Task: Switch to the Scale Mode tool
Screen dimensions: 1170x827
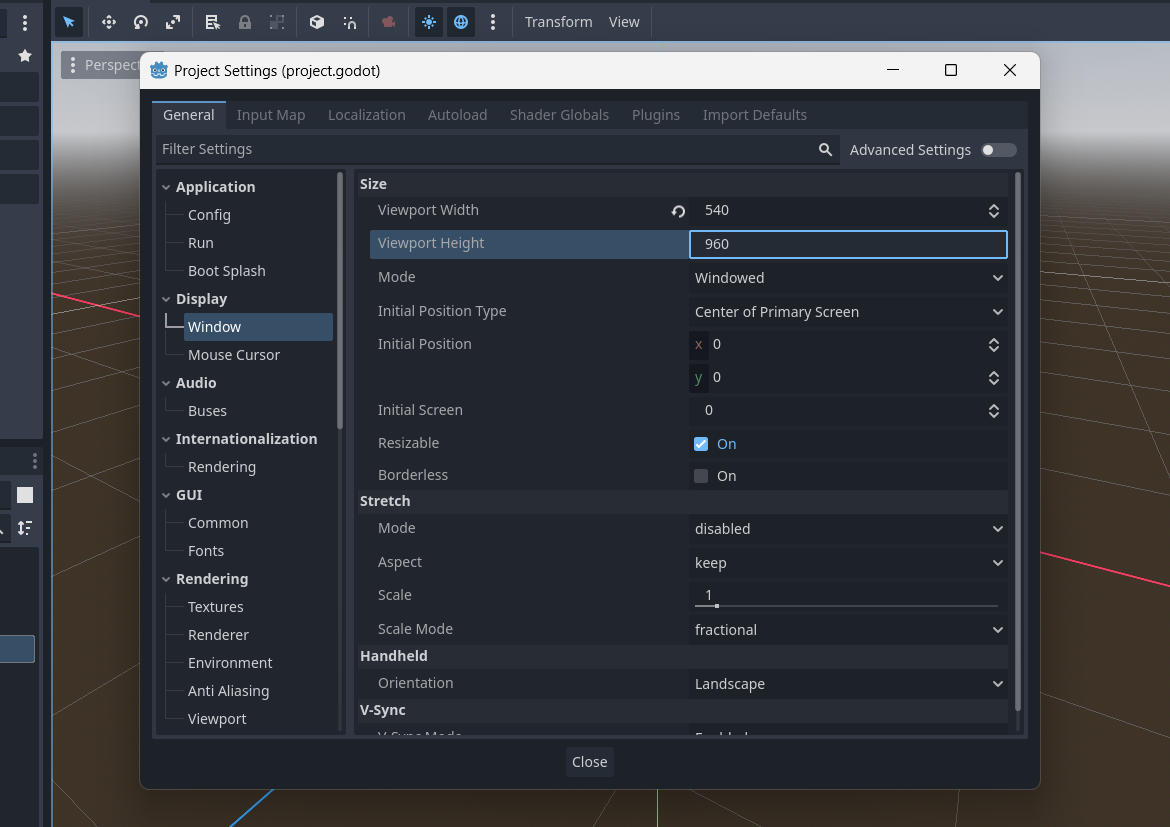Action: point(173,22)
